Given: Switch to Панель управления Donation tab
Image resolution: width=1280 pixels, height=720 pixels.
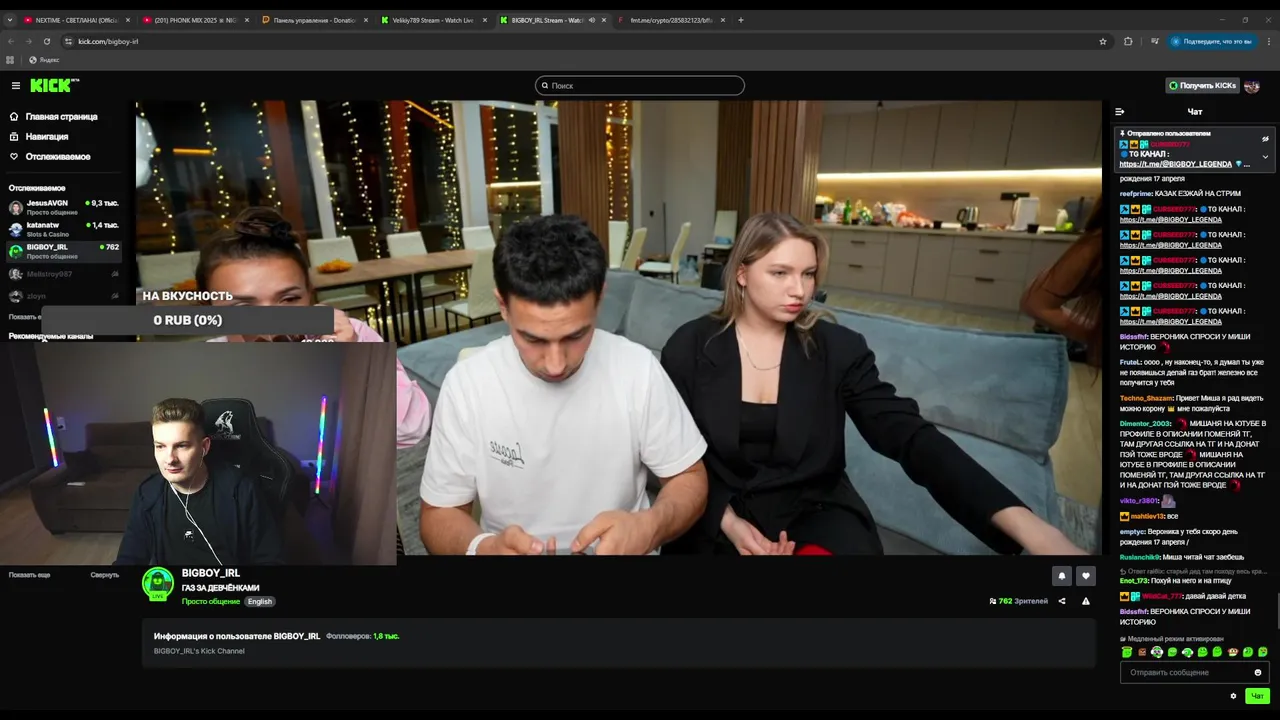Looking at the screenshot, I should 314,20.
